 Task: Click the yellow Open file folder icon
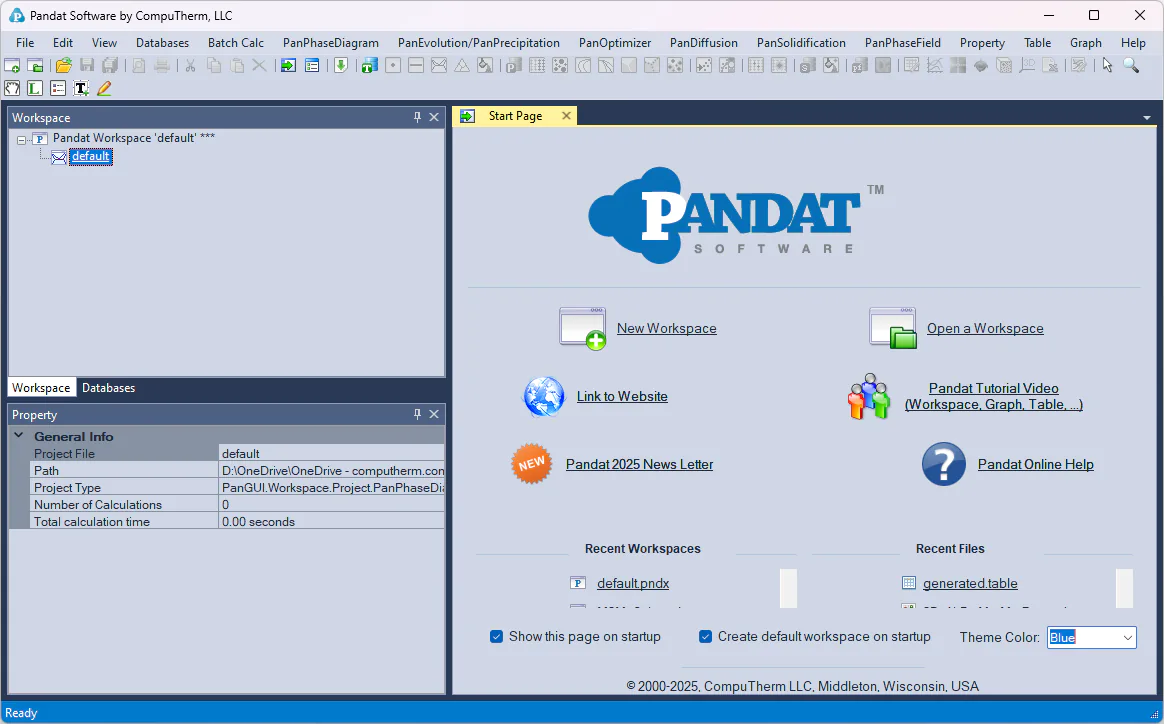[x=64, y=65]
